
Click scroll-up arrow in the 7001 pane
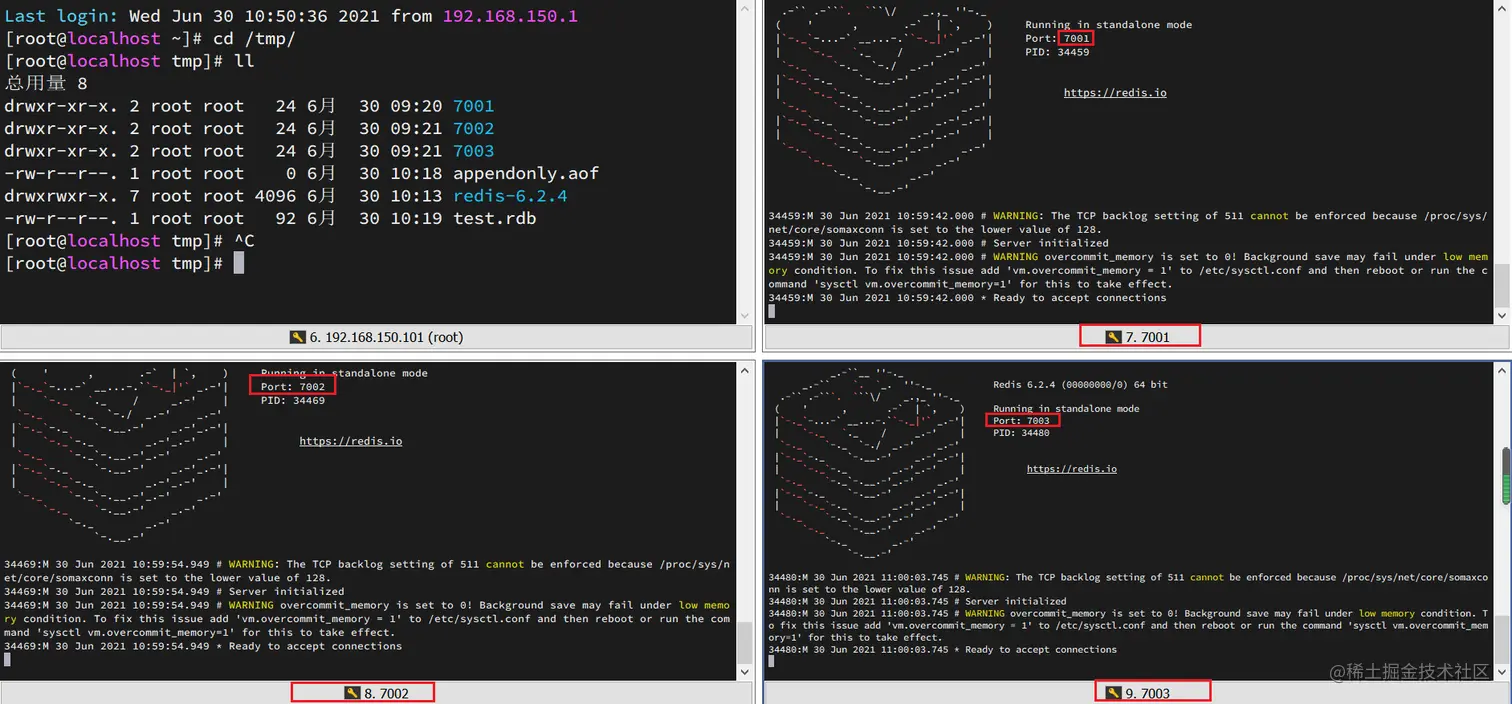[x=1502, y=8]
